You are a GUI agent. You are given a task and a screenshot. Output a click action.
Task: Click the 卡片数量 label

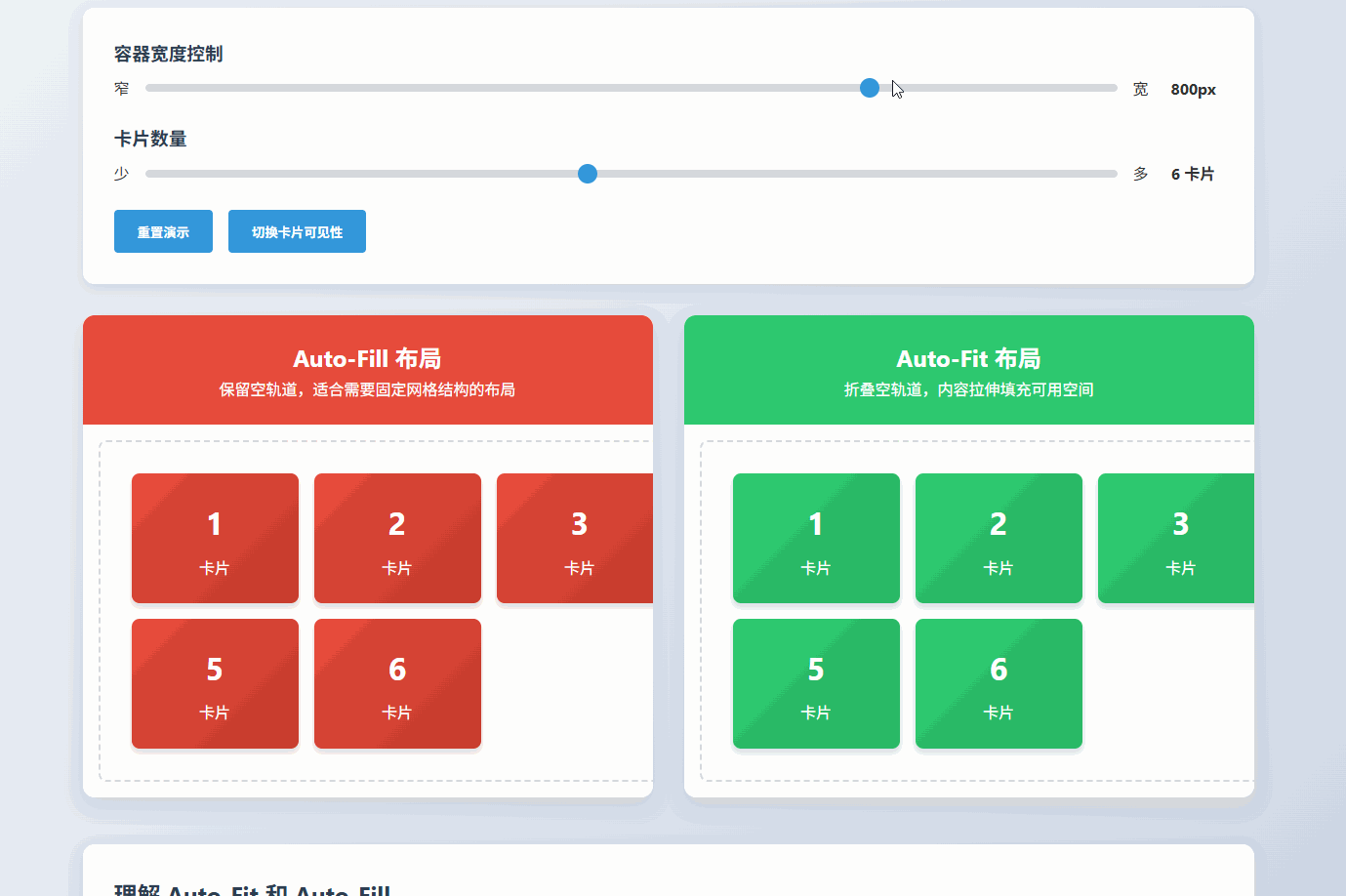click(150, 139)
